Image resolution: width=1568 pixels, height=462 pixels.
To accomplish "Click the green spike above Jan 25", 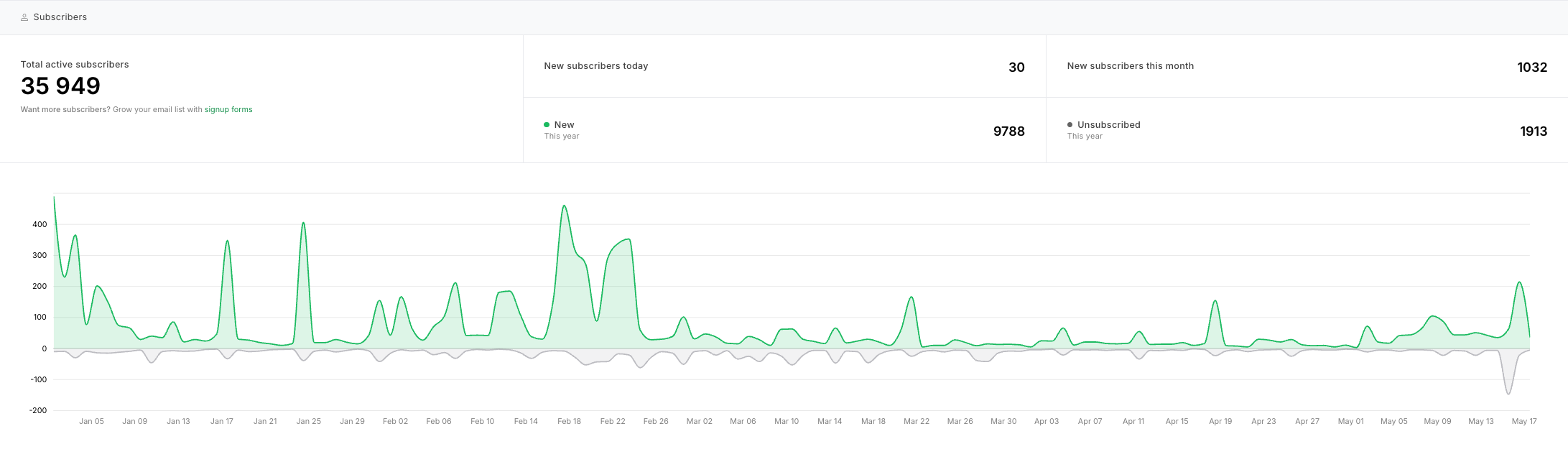I will [303, 223].
